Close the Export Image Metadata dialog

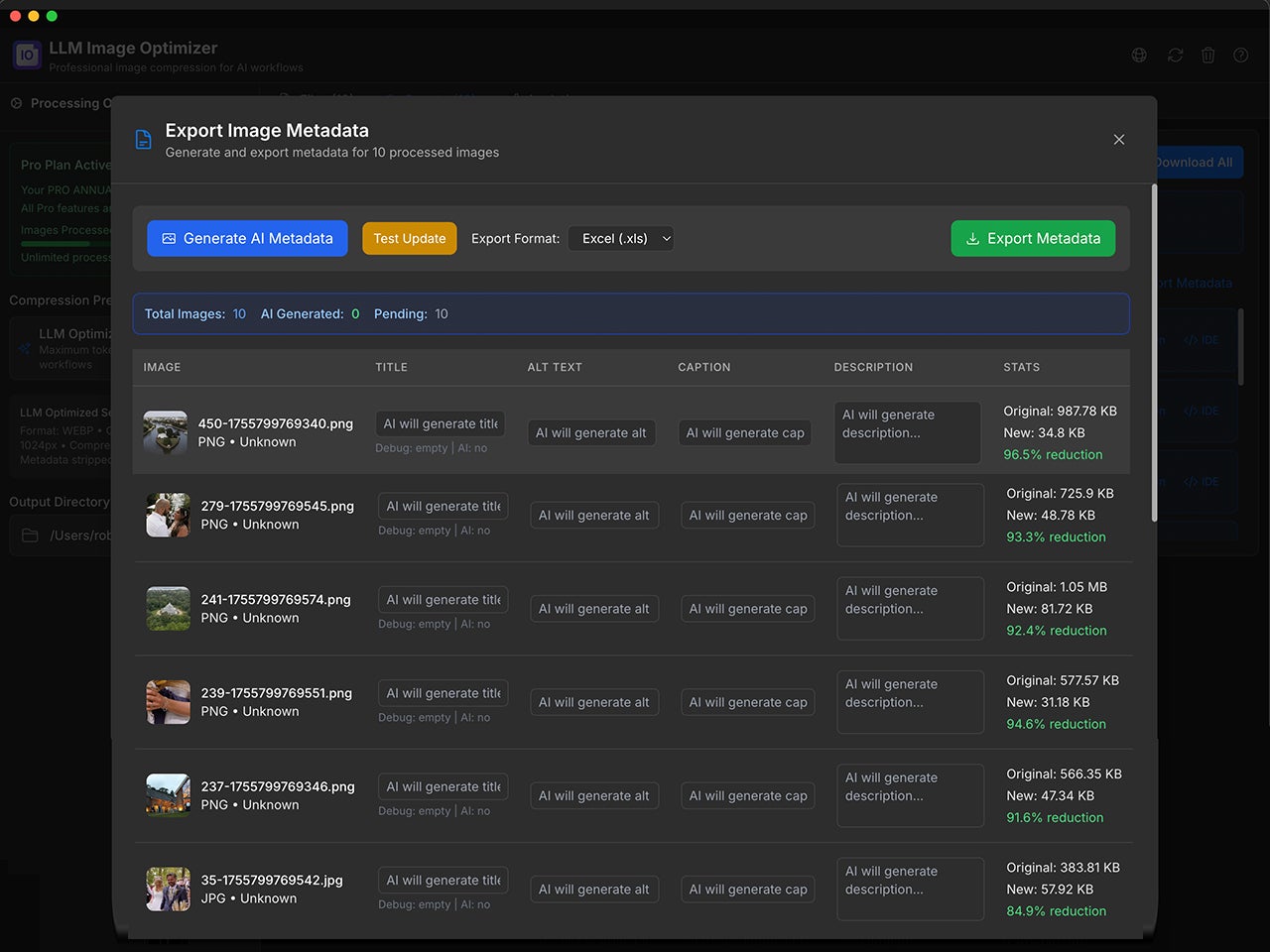[x=1118, y=140]
